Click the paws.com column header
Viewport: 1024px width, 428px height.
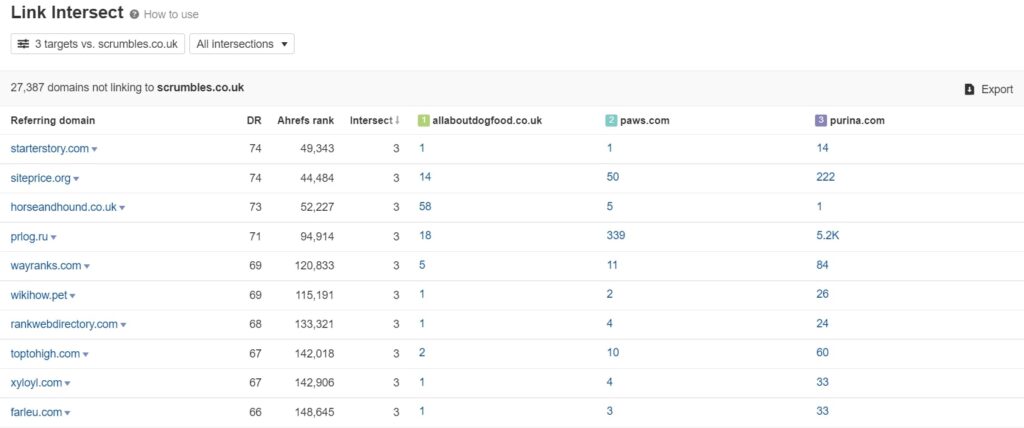point(644,120)
